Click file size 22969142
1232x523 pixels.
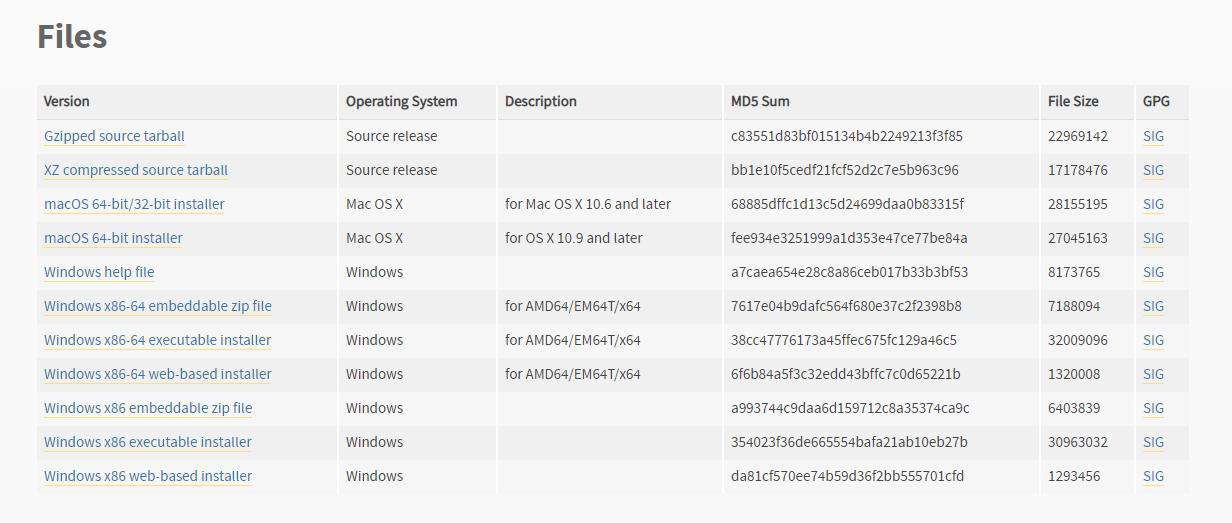tap(1078, 136)
